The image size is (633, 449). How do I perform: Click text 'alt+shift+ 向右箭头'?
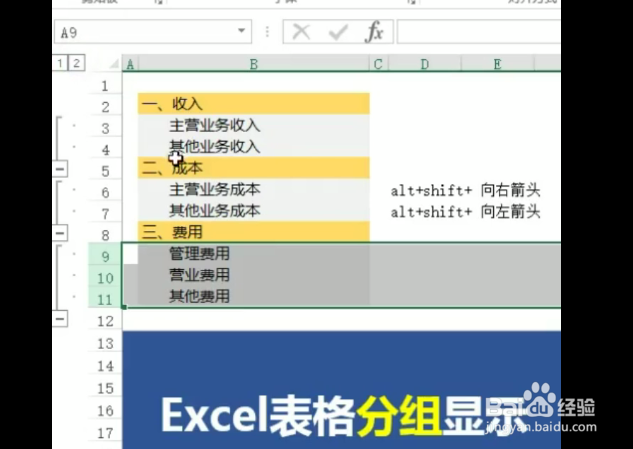tap(465, 190)
